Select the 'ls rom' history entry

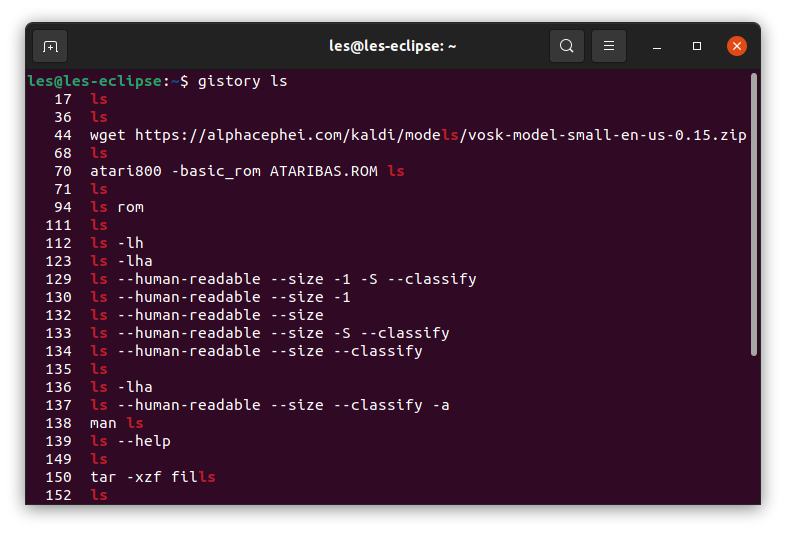pos(117,207)
